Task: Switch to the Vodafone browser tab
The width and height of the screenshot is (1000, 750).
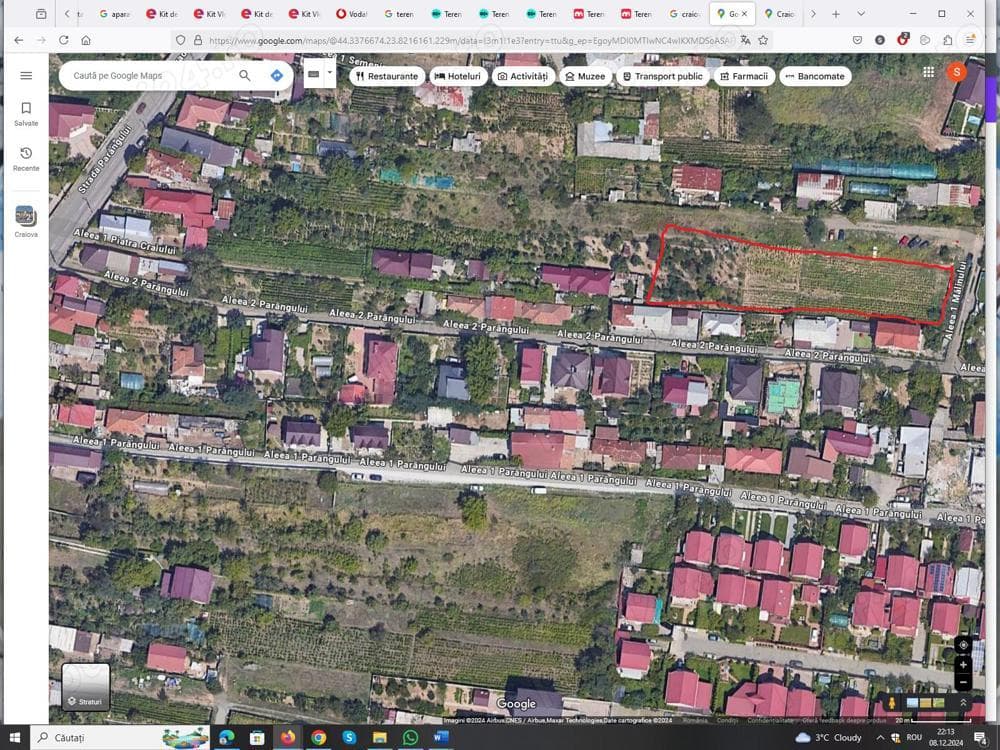Action: click(x=352, y=14)
